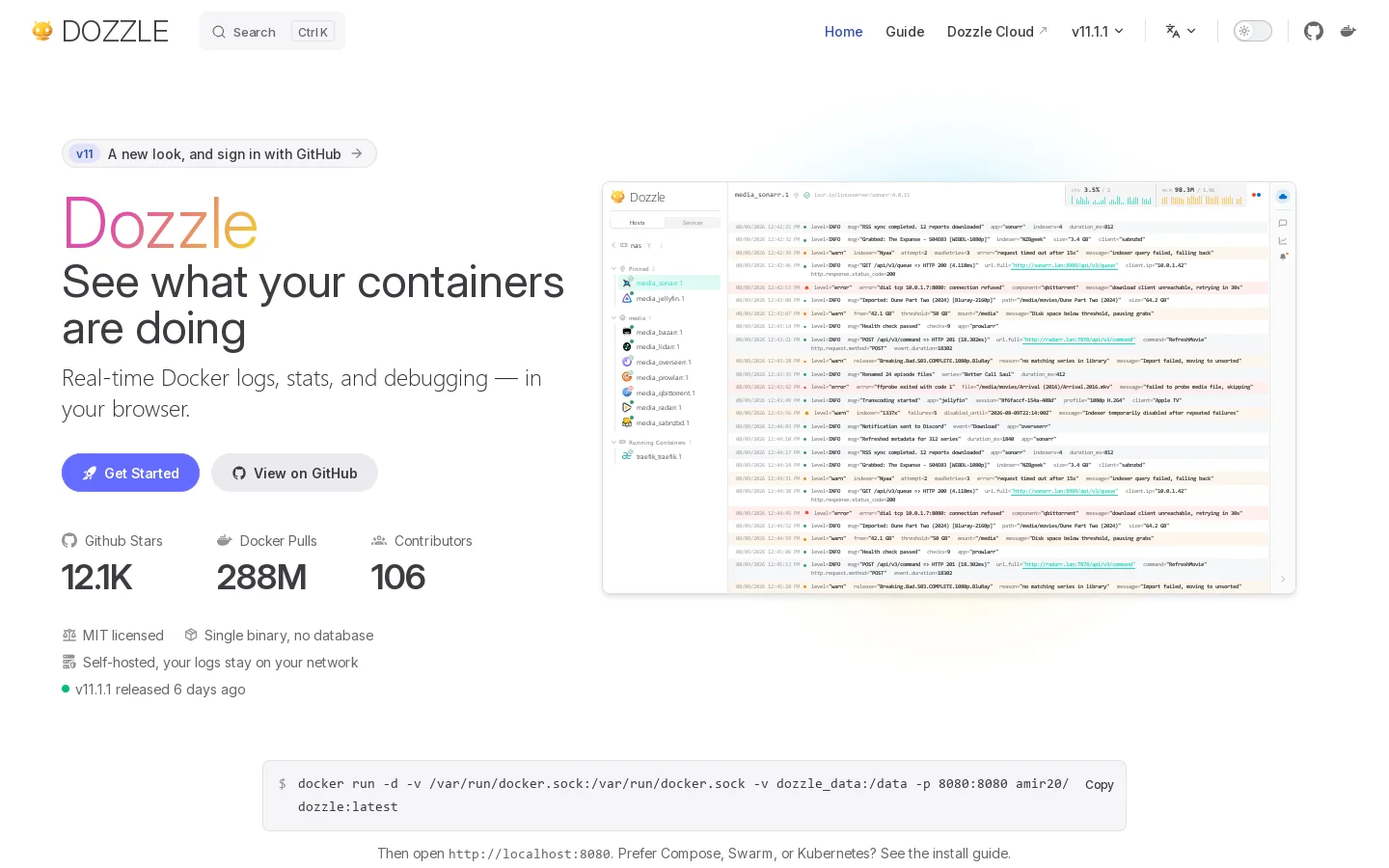Click the media_overseerr.1 container icon in preview
Viewport: 1389px width, 868px height.
(627, 362)
